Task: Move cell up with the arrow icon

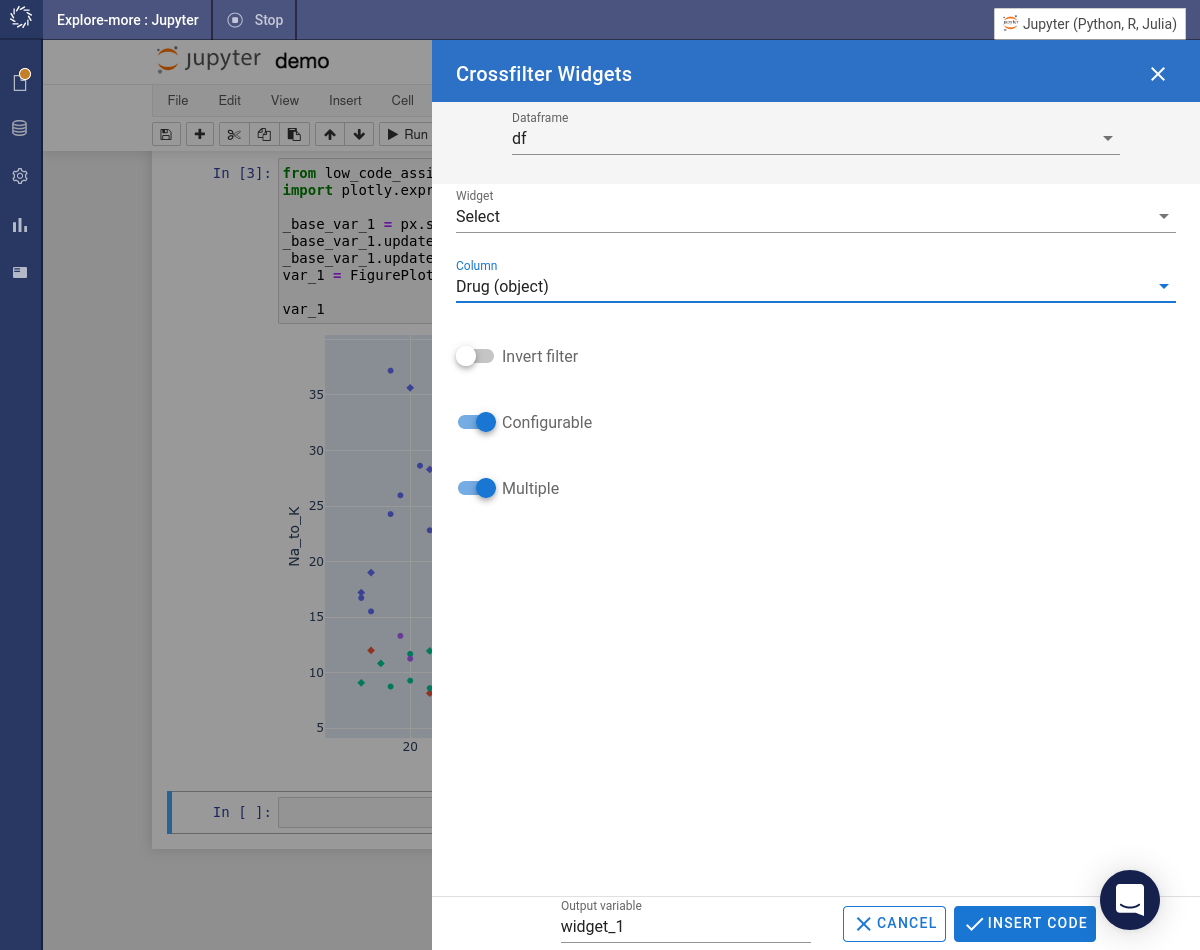Action: click(330, 134)
